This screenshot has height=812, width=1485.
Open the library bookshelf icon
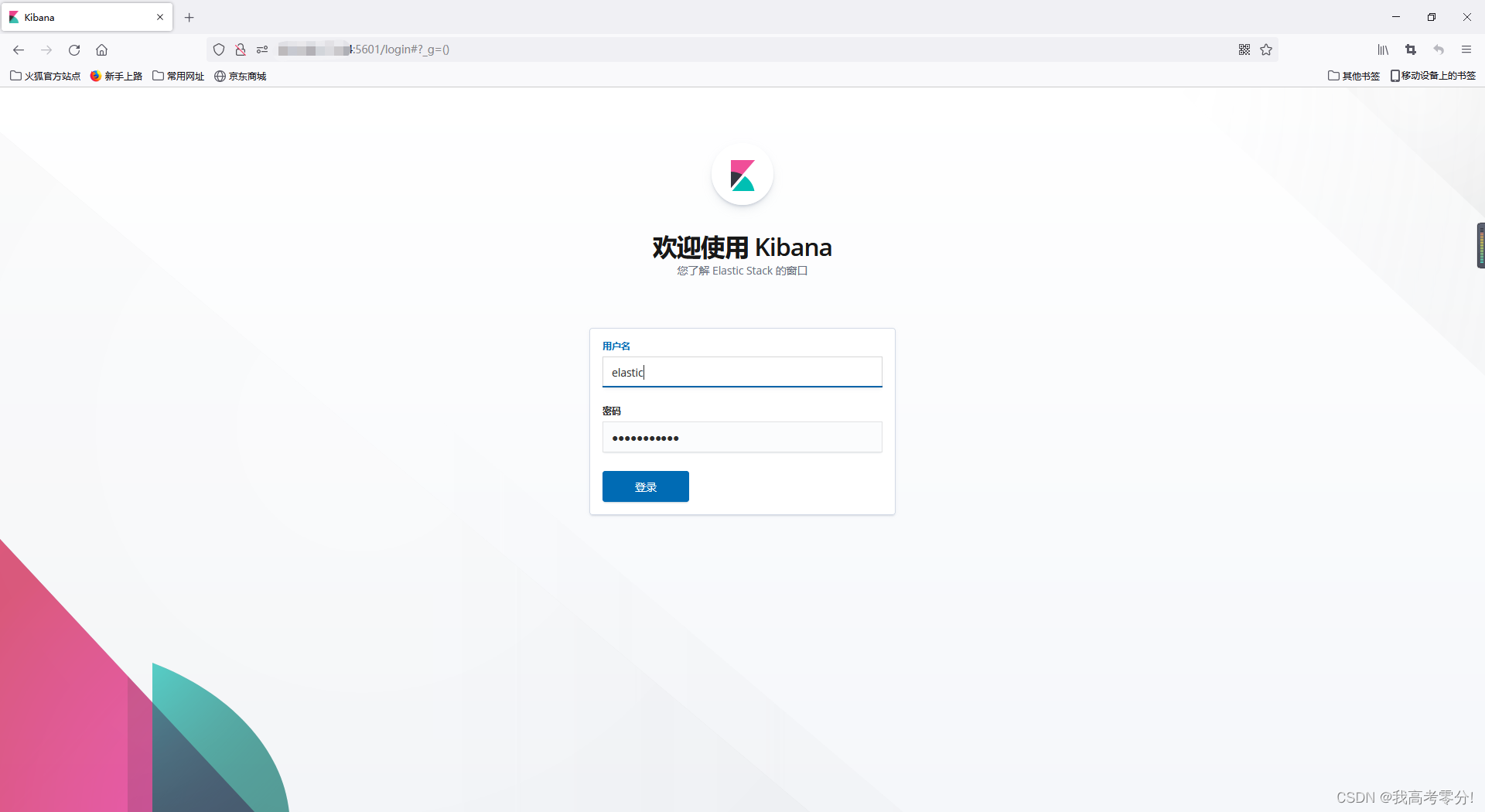point(1383,49)
